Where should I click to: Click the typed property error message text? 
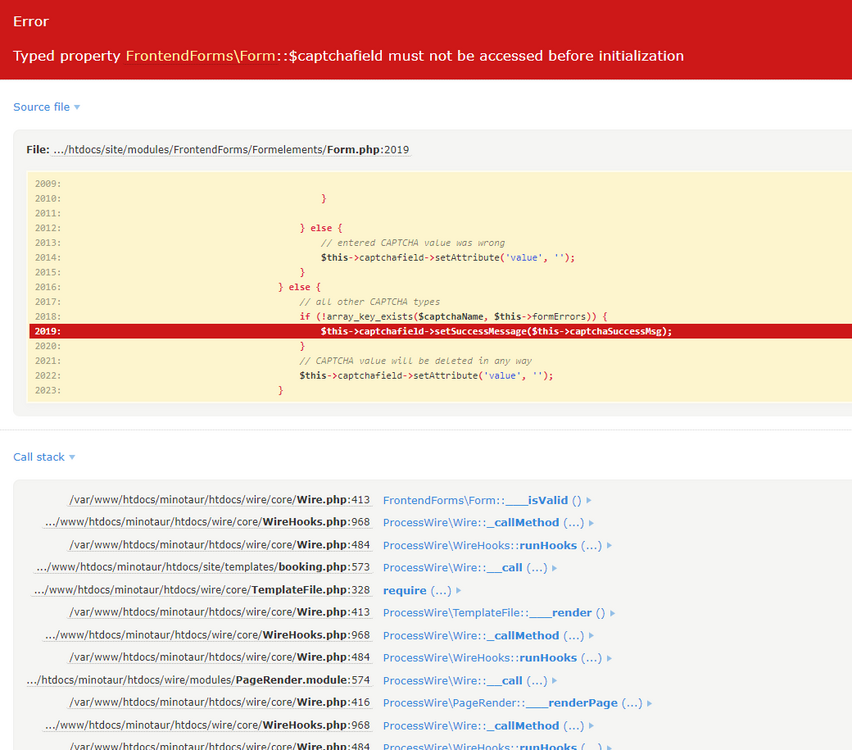(348, 56)
